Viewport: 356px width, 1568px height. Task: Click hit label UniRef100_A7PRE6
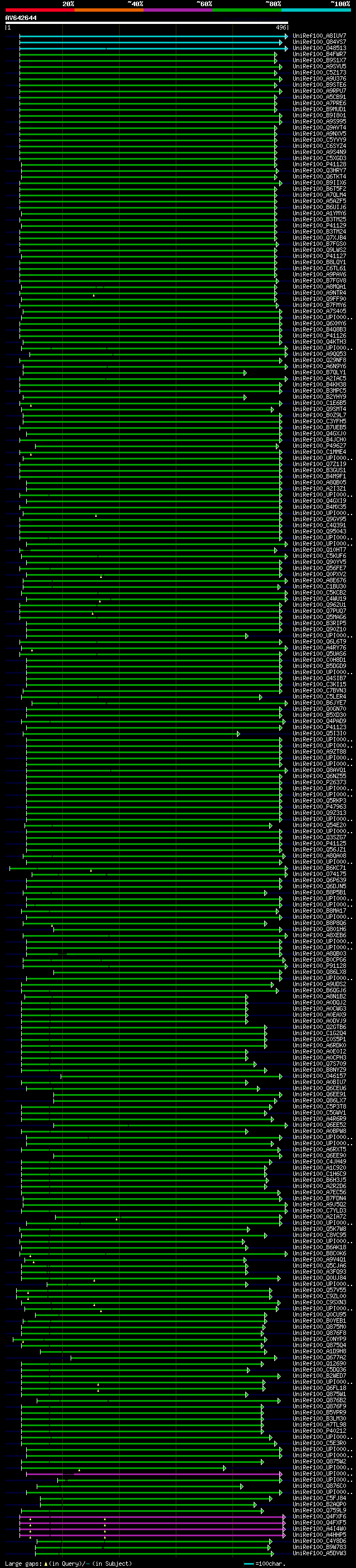319,103
